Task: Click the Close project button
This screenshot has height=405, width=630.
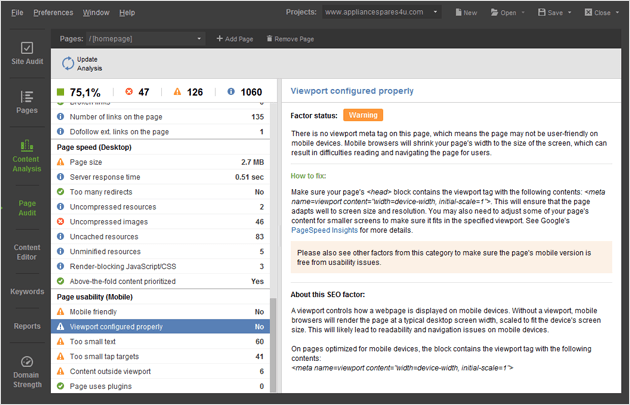Action: 597,12
